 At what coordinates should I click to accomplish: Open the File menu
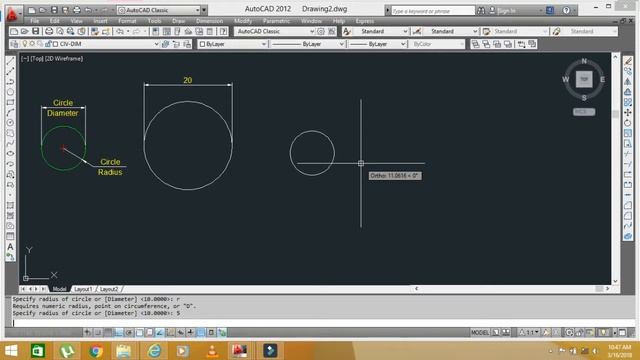coord(35,21)
